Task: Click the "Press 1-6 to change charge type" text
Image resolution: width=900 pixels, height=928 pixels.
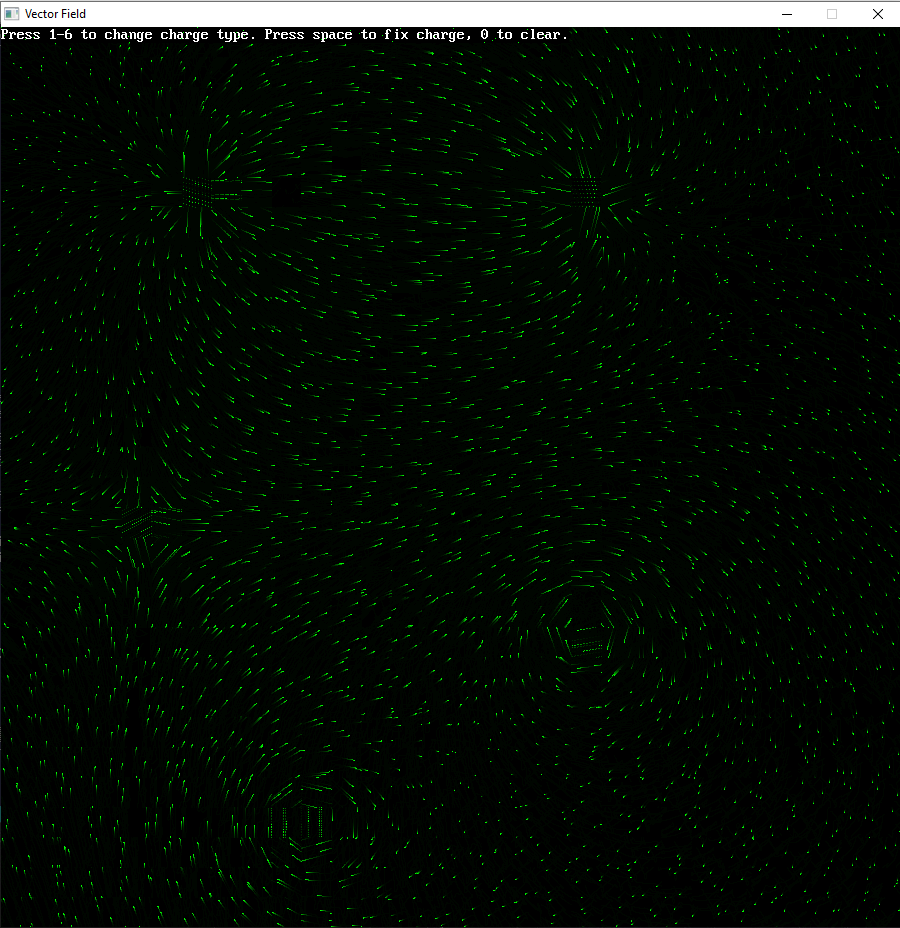Action: (x=130, y=35)
